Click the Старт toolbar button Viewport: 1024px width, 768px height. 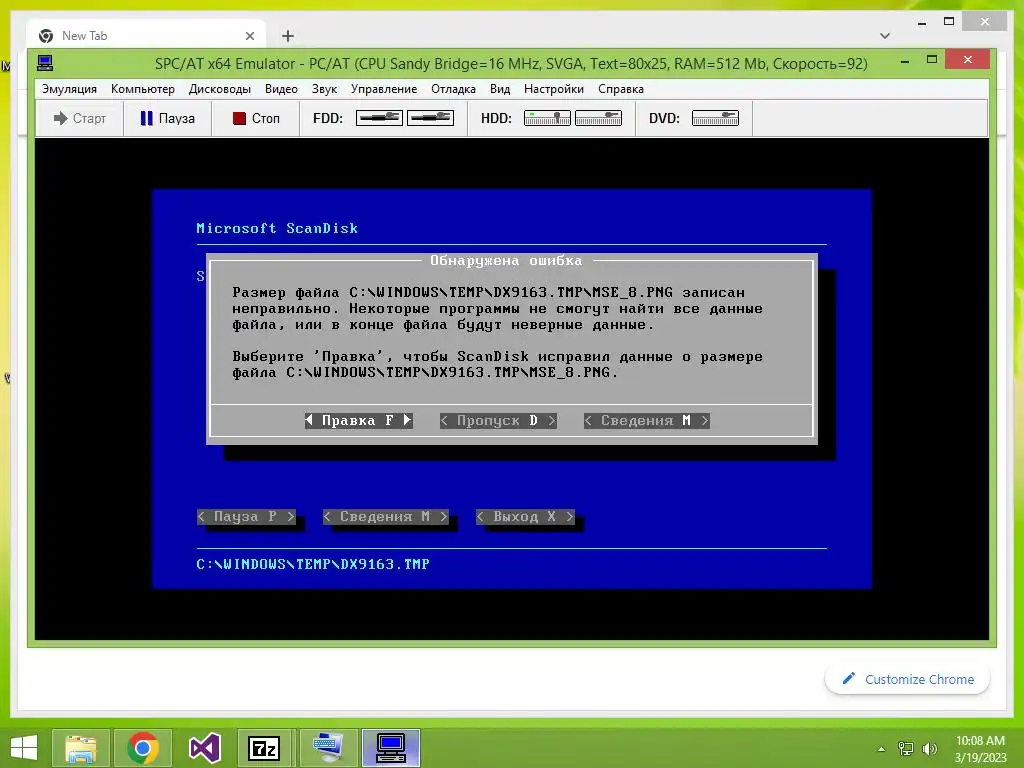(x=80, y=118)
